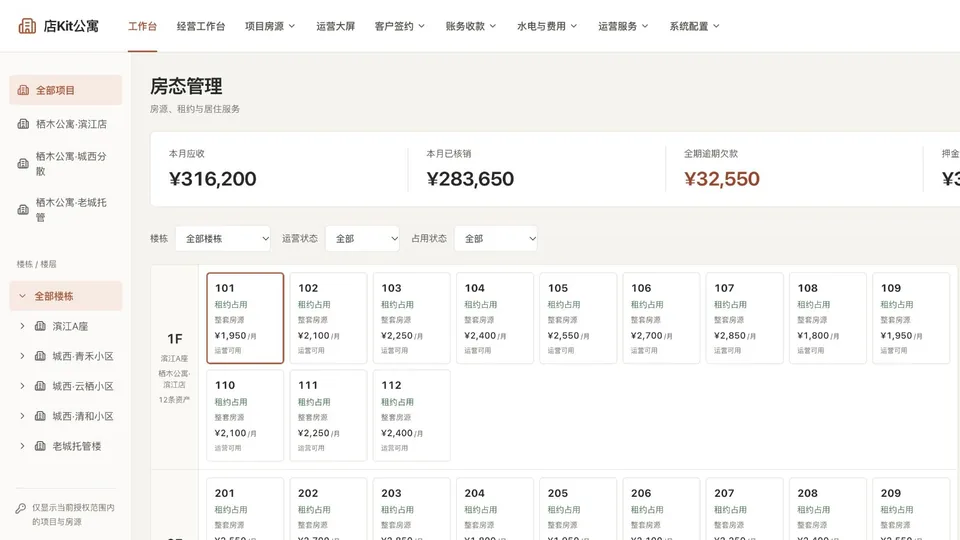Open room card 112

tap(411, 415)
